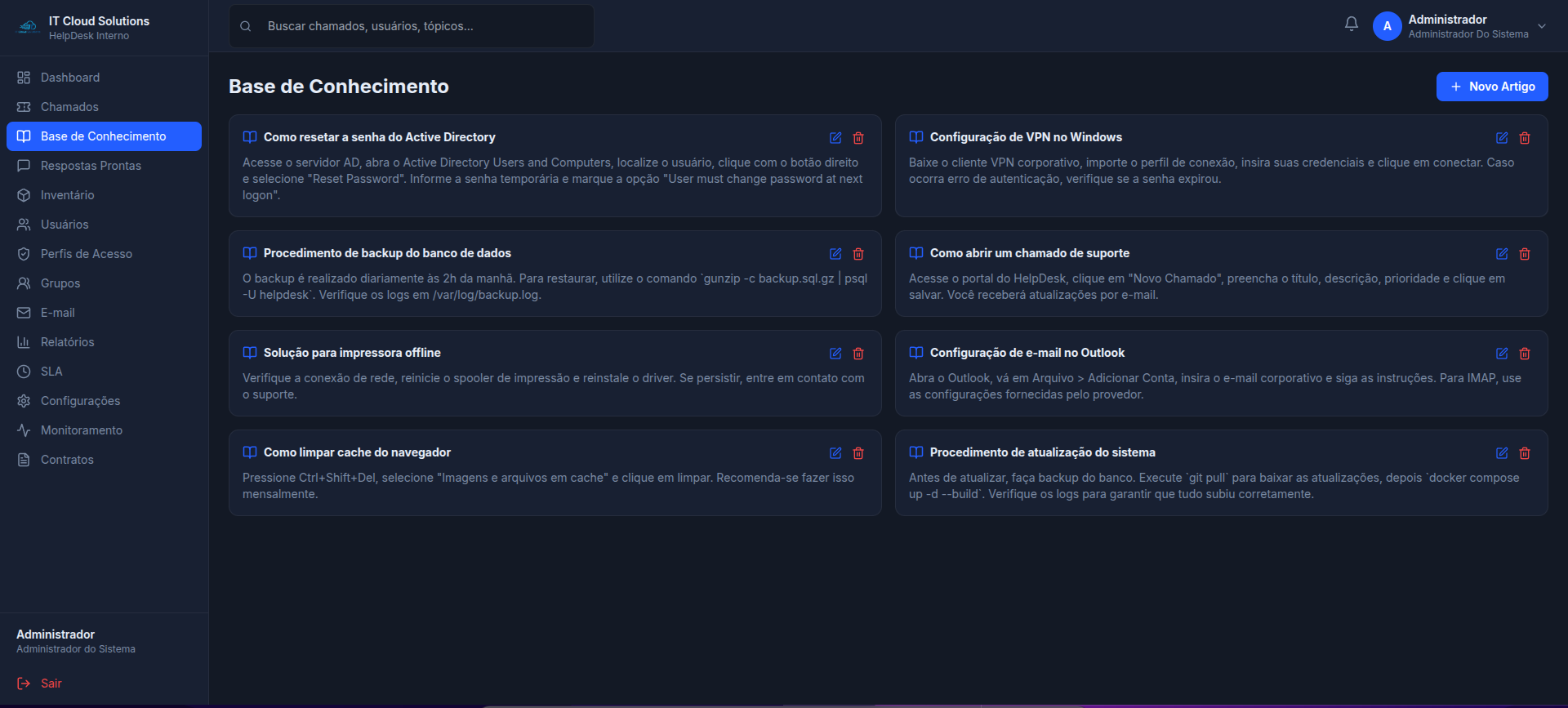
Task: Delete the VPN no Windows article
Action: tap(1525, 138)
